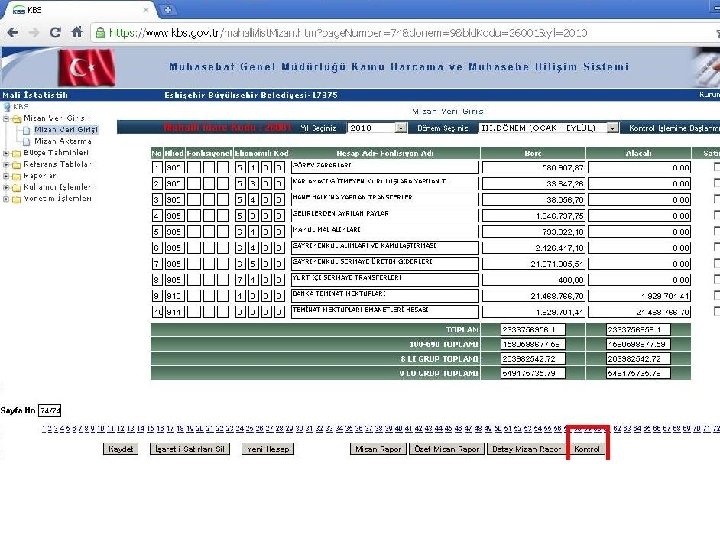This screenshot has height=540, width=720.
Task: Select Yönetim İşlemleri tree entry
Action: point(57,198)
